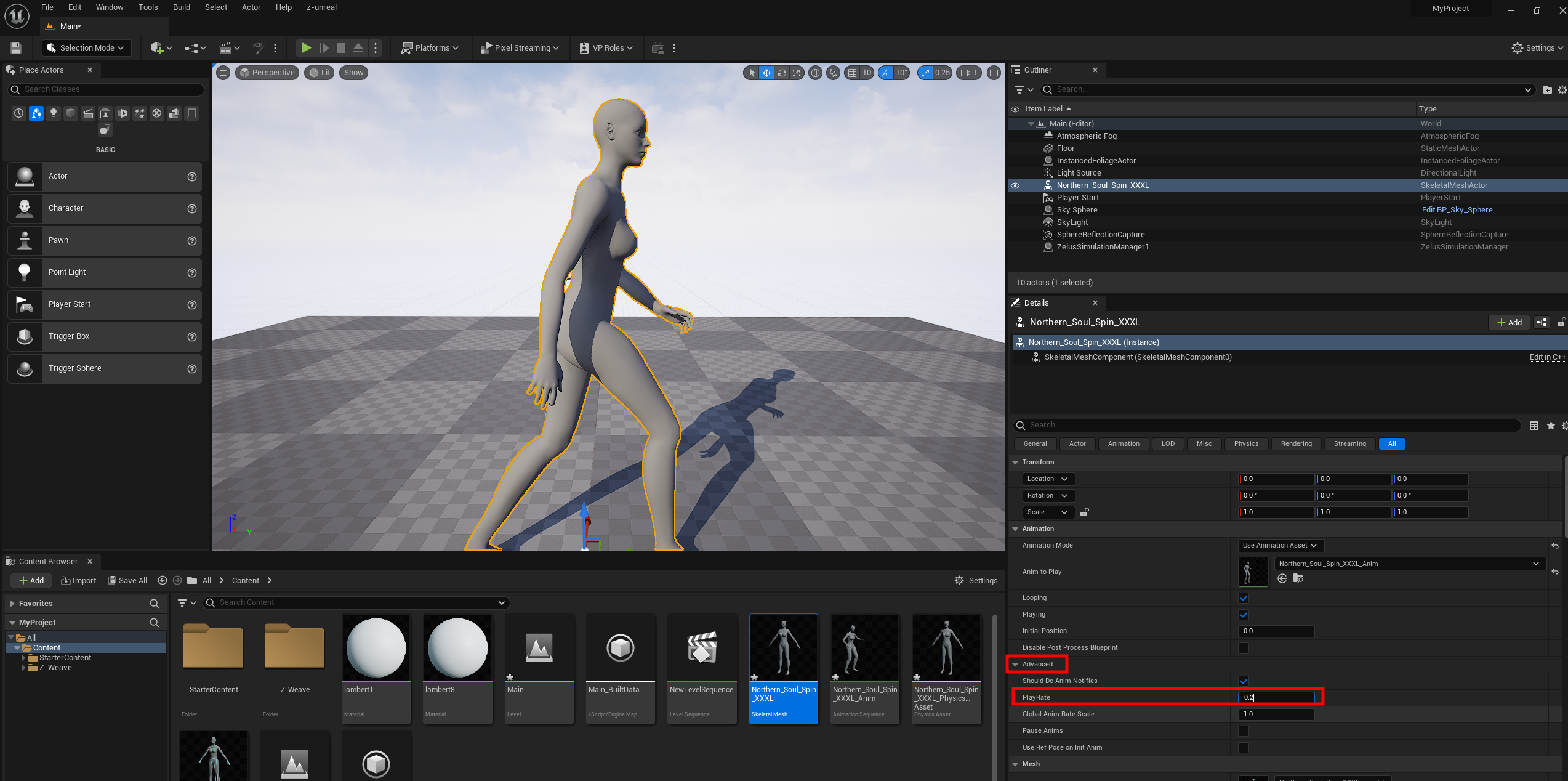1568x781 pixels.
Task: Toggle world/local coordinate system globe icon
Action: tap(815, 73)
